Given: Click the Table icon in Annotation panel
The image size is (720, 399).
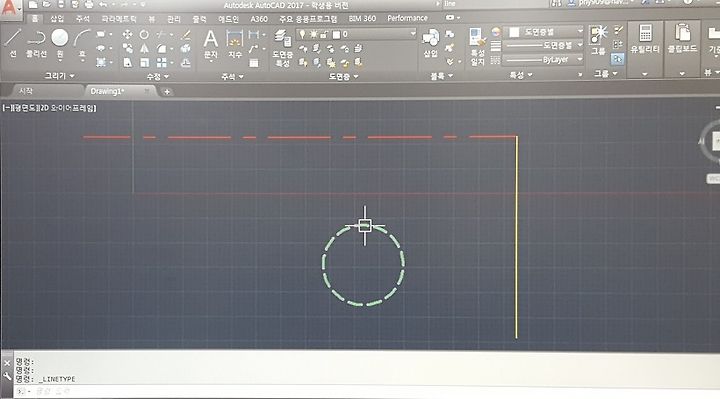Looking at the screenshot, I should (x=253, y=63).
